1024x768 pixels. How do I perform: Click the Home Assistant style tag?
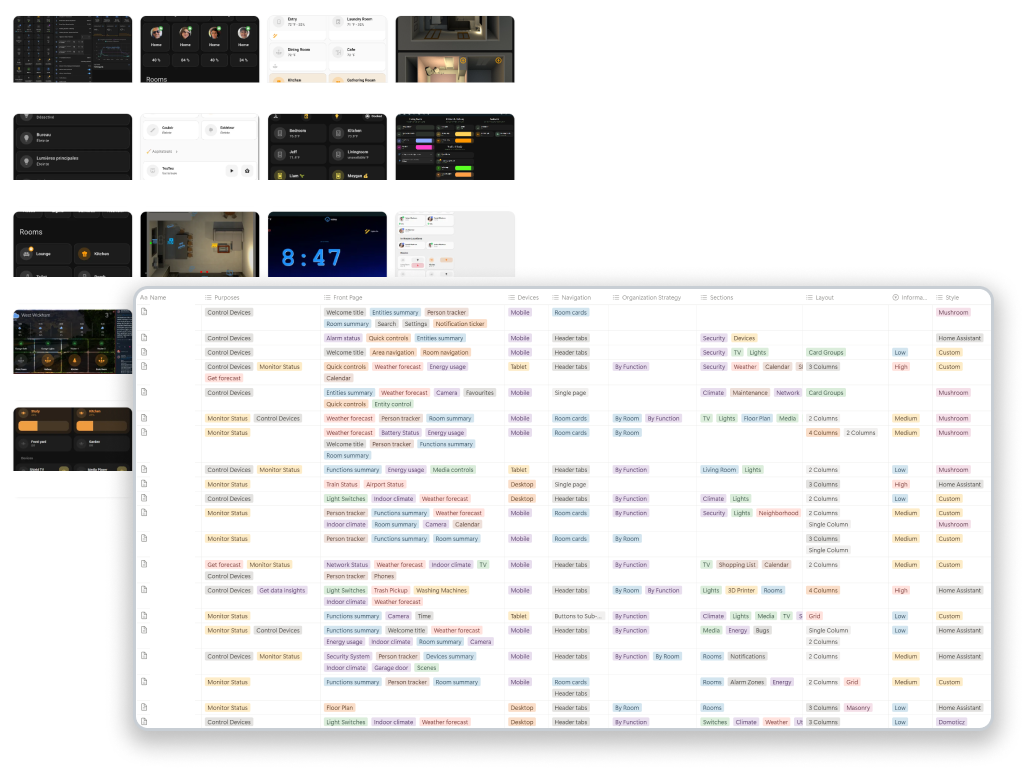(960, 338)
